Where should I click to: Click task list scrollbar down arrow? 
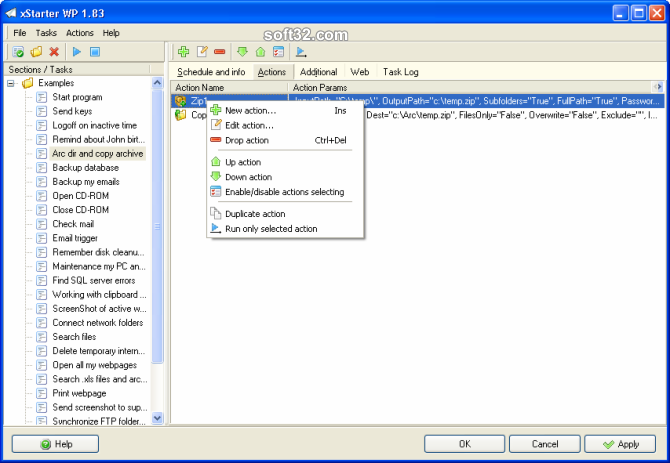[x=157, y=418]
